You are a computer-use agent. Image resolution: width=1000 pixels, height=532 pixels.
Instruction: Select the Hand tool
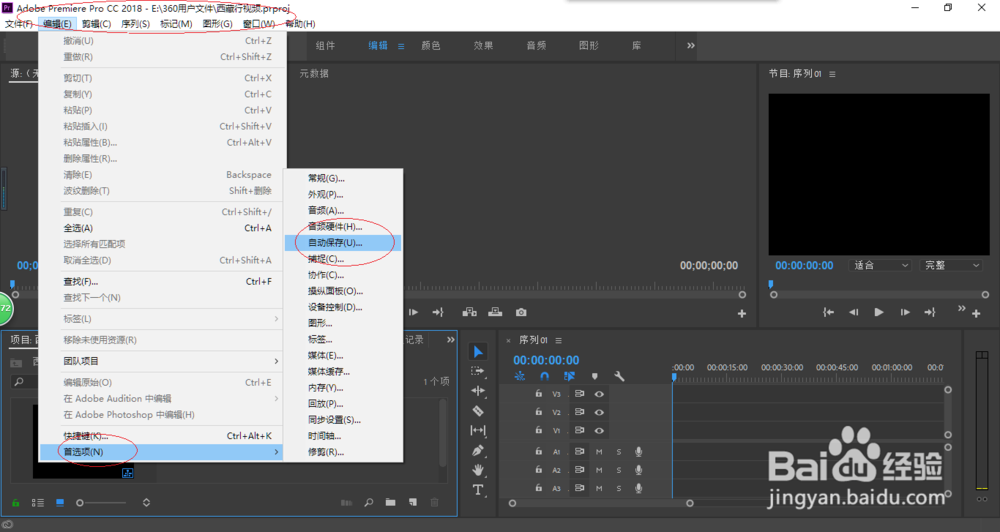478,470
